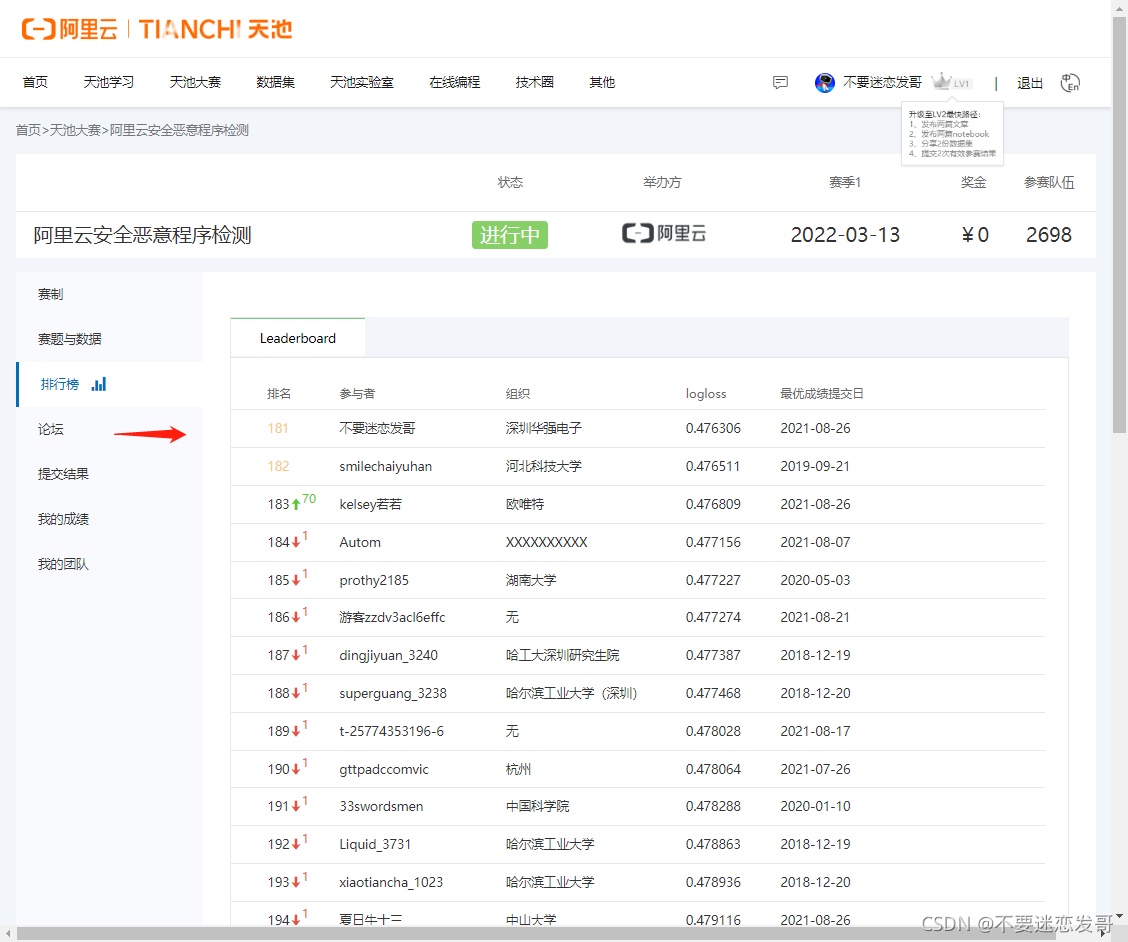The height and width of the screenshot is (942, 1128).
Task: Click participant superguang_3238
Action: coord(393,694)
